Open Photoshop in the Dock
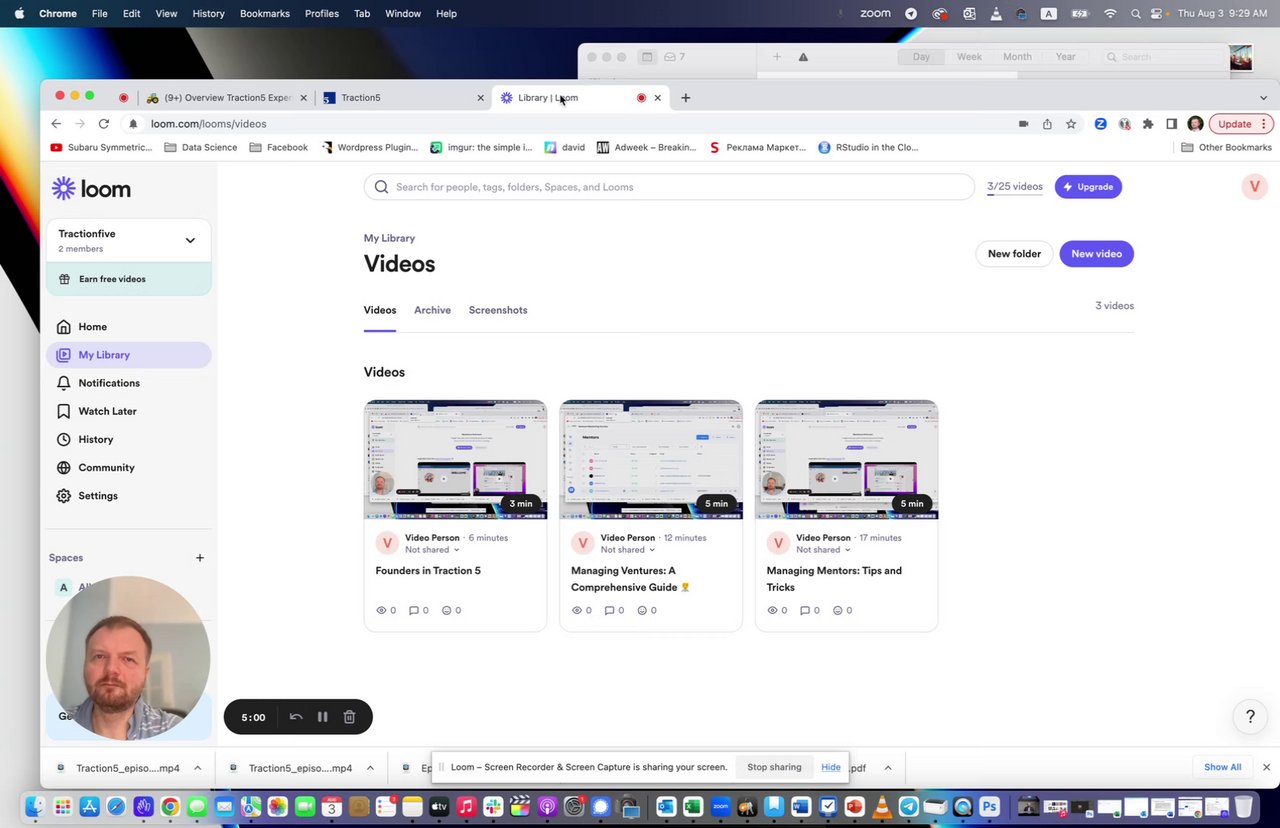 pyautogui.click(x=989, y=807)
